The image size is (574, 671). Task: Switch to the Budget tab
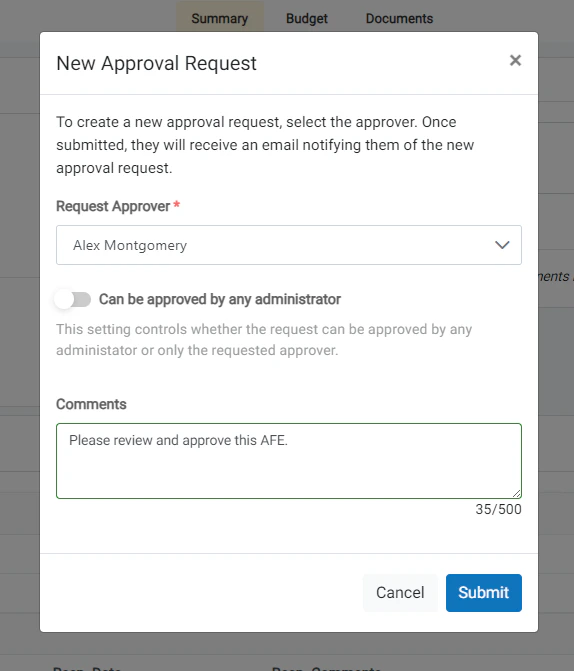[x=306, y=18]
